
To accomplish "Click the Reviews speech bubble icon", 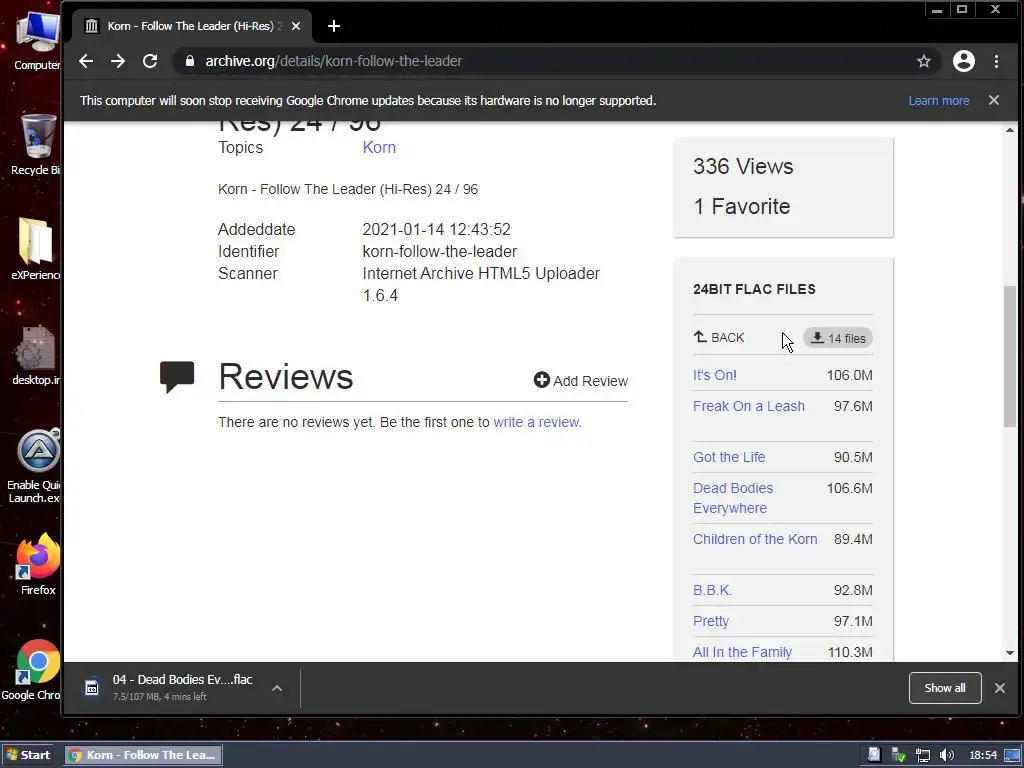I will click(x=177, y=377).
